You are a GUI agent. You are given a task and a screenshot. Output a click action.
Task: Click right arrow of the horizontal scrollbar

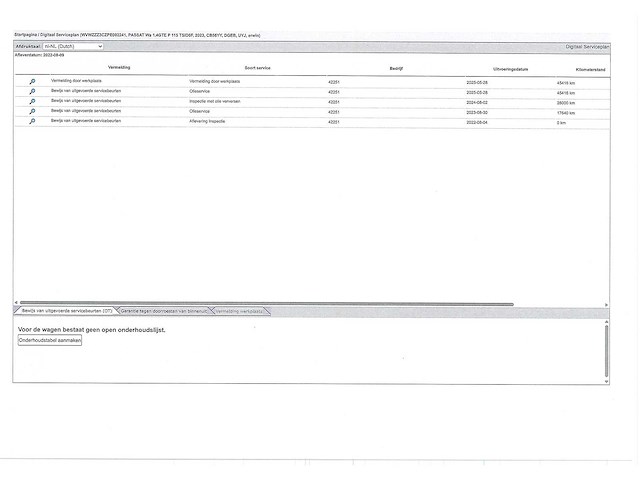coord(606,304)
